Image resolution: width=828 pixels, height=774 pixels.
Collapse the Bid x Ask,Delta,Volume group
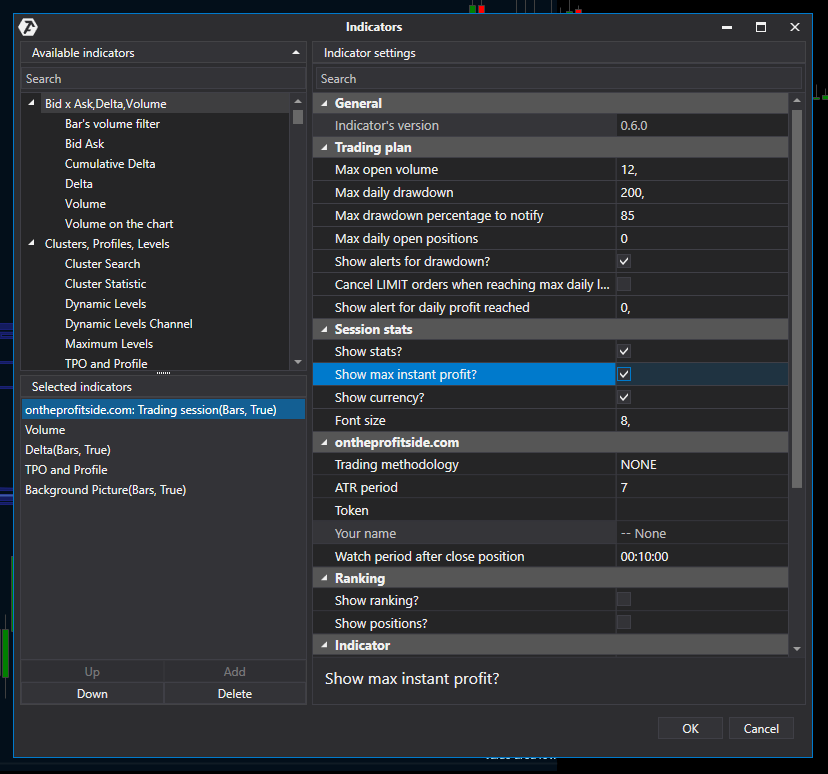tap(32, 103)
